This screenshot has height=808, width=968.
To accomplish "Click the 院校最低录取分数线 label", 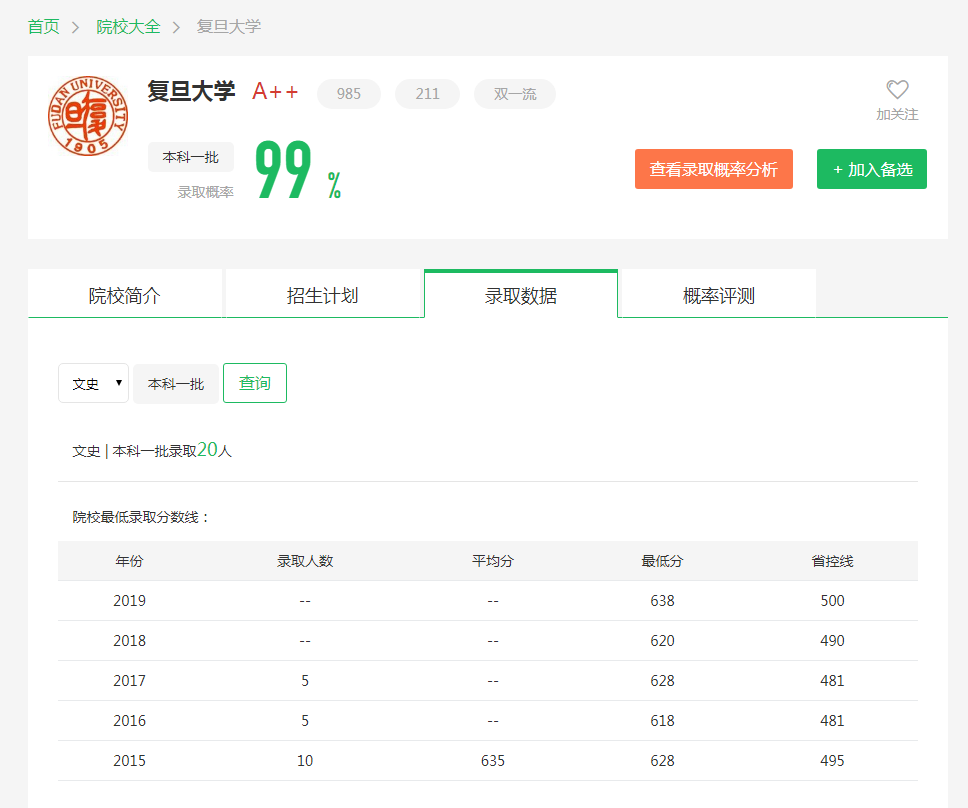I will [x=141, y=517].
